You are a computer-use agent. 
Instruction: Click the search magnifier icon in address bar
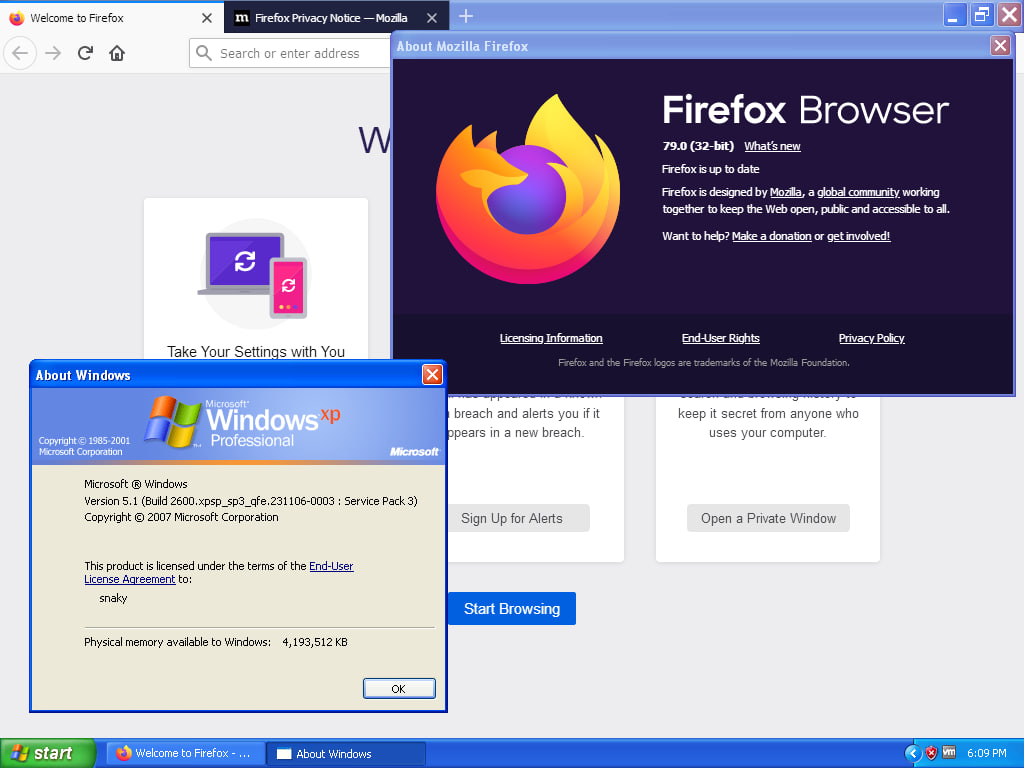coord(204,53)
